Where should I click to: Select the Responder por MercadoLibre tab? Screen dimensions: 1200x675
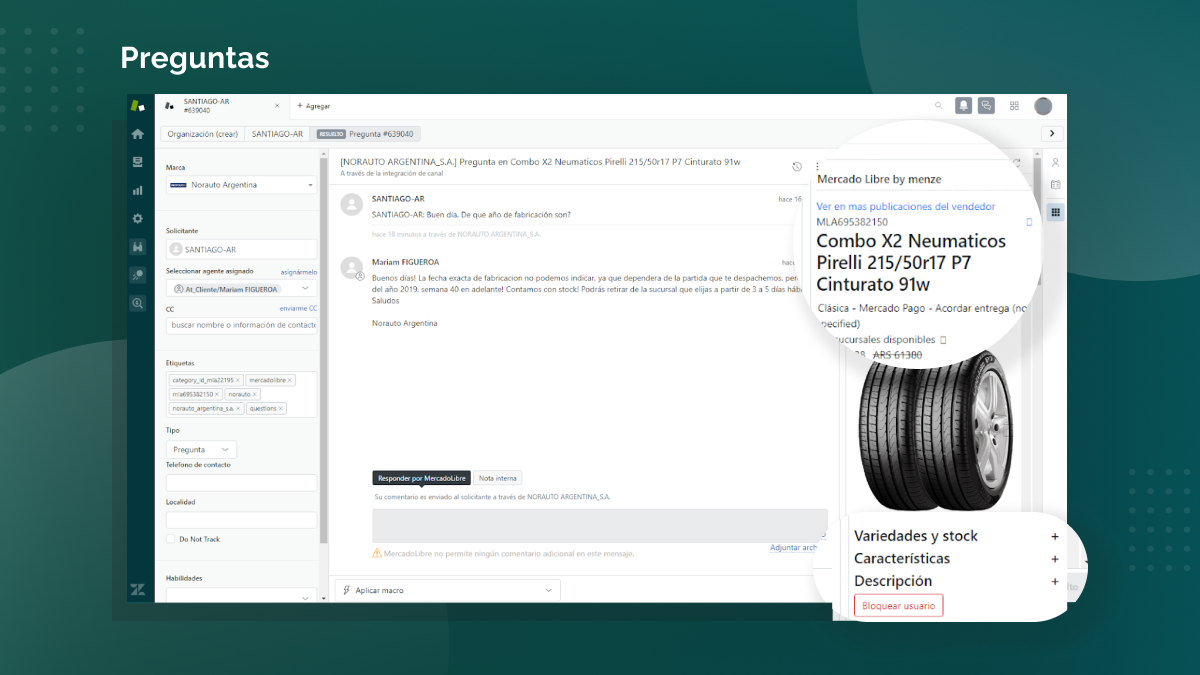pos(422,478)
